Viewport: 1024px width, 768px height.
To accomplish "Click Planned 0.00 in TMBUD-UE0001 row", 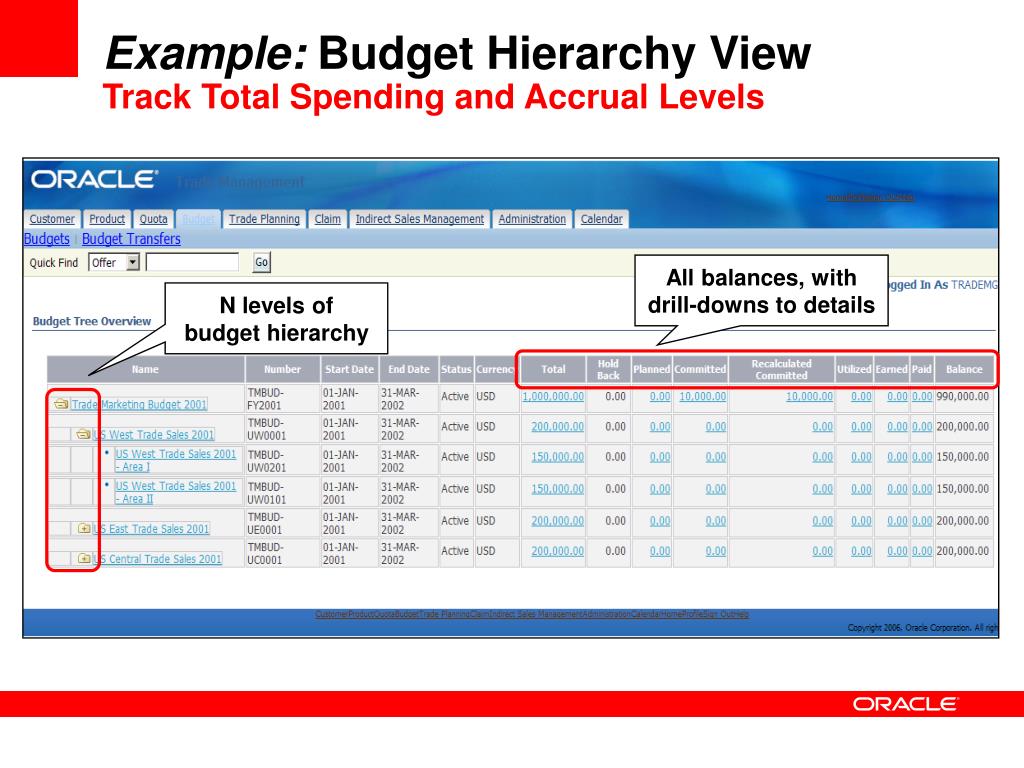I will point(660,520).
